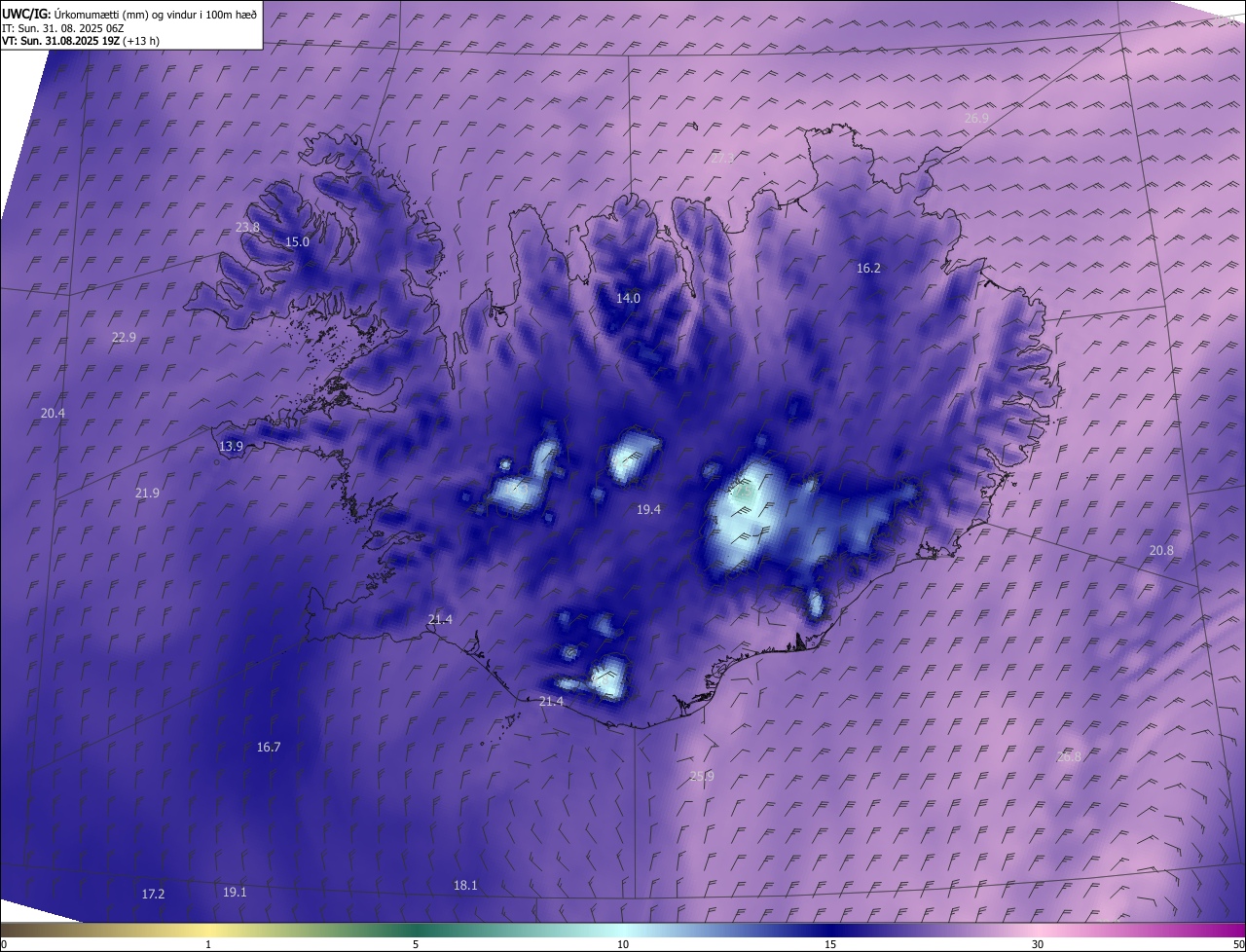Click the color scale tick labeled 0

(4, 944)
